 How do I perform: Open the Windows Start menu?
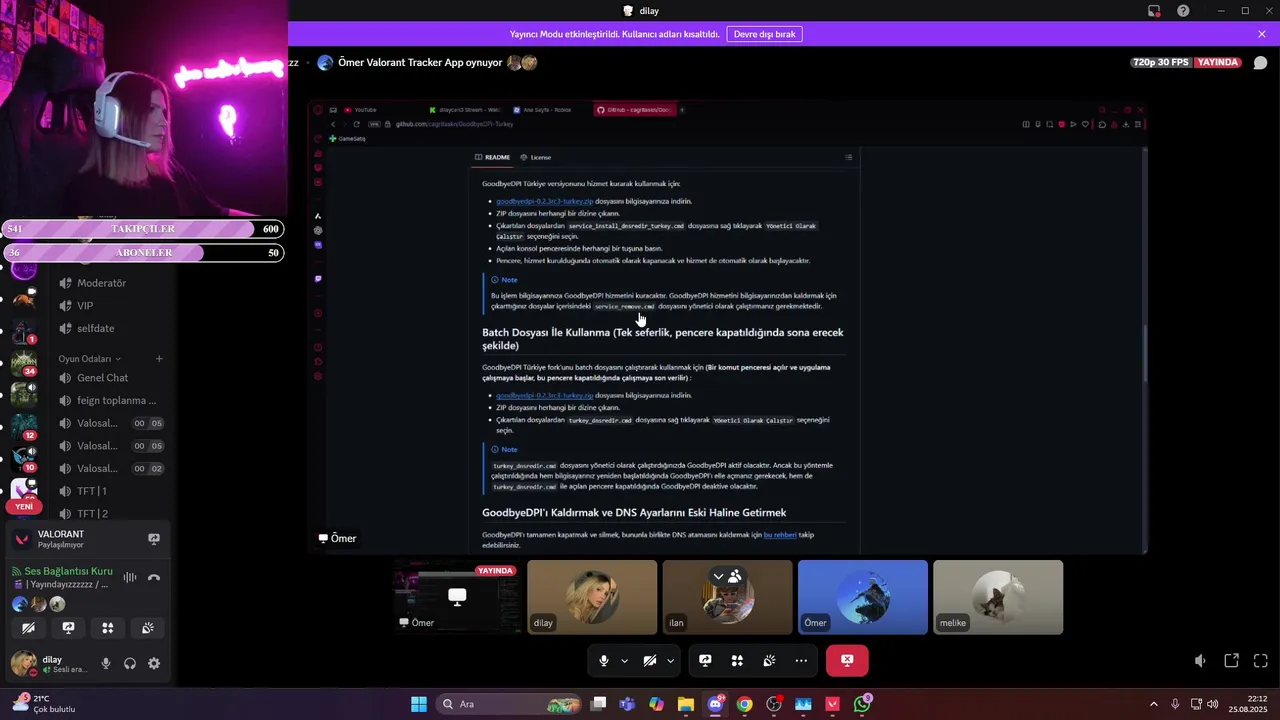coord(419,704)
